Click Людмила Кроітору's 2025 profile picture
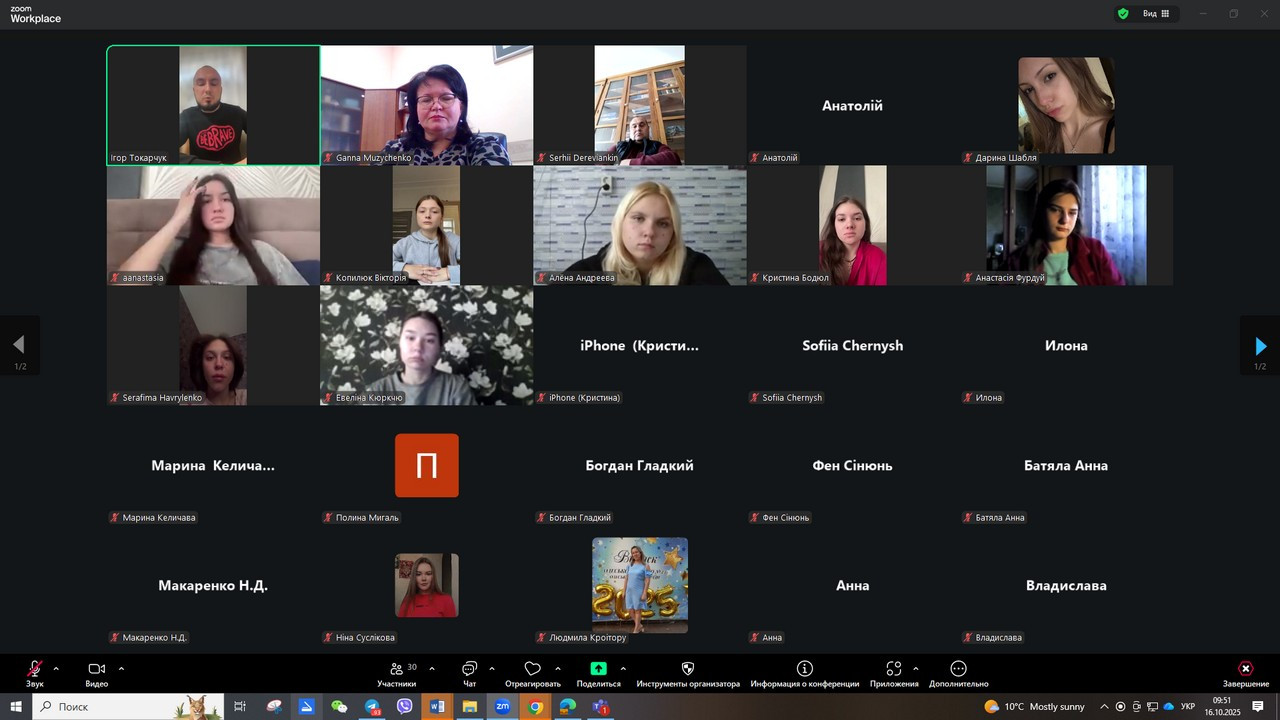 click(640, 585)
